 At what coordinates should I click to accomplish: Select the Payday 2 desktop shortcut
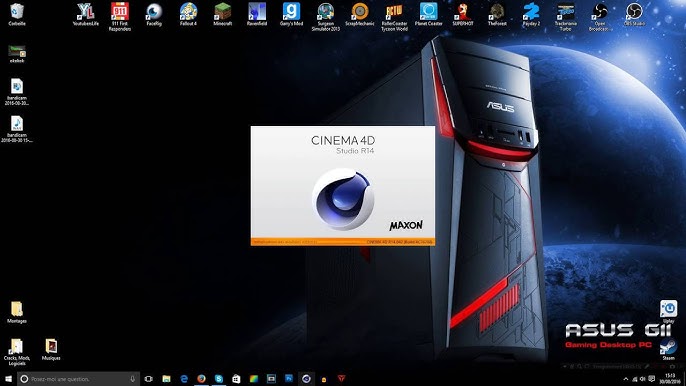click(x=531, y=14)
